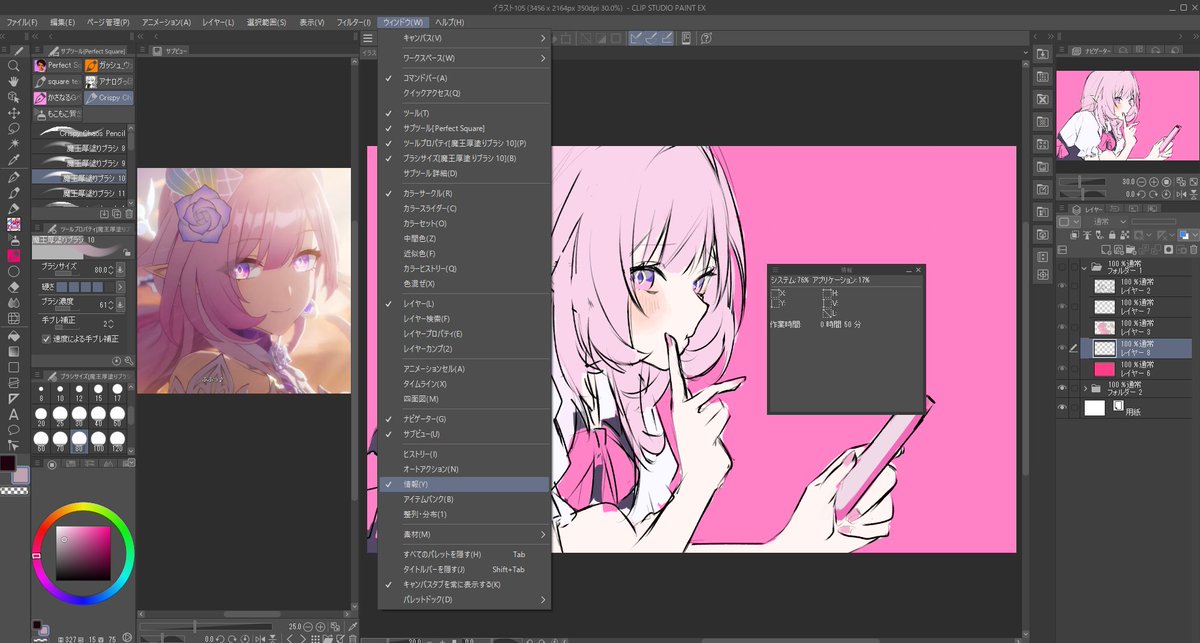Click the zoom out button in Navigator

[x=1144, y=181]
